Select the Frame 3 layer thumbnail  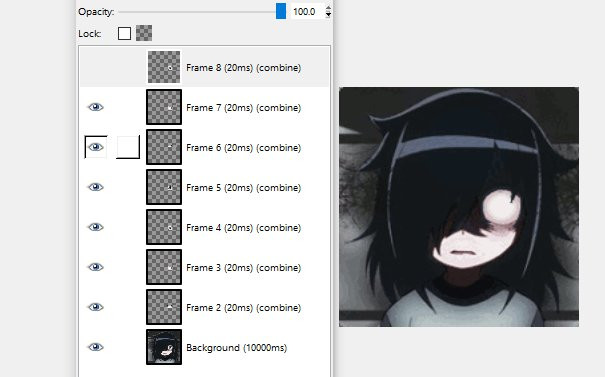pyautogui.click(x=164, y=267)
